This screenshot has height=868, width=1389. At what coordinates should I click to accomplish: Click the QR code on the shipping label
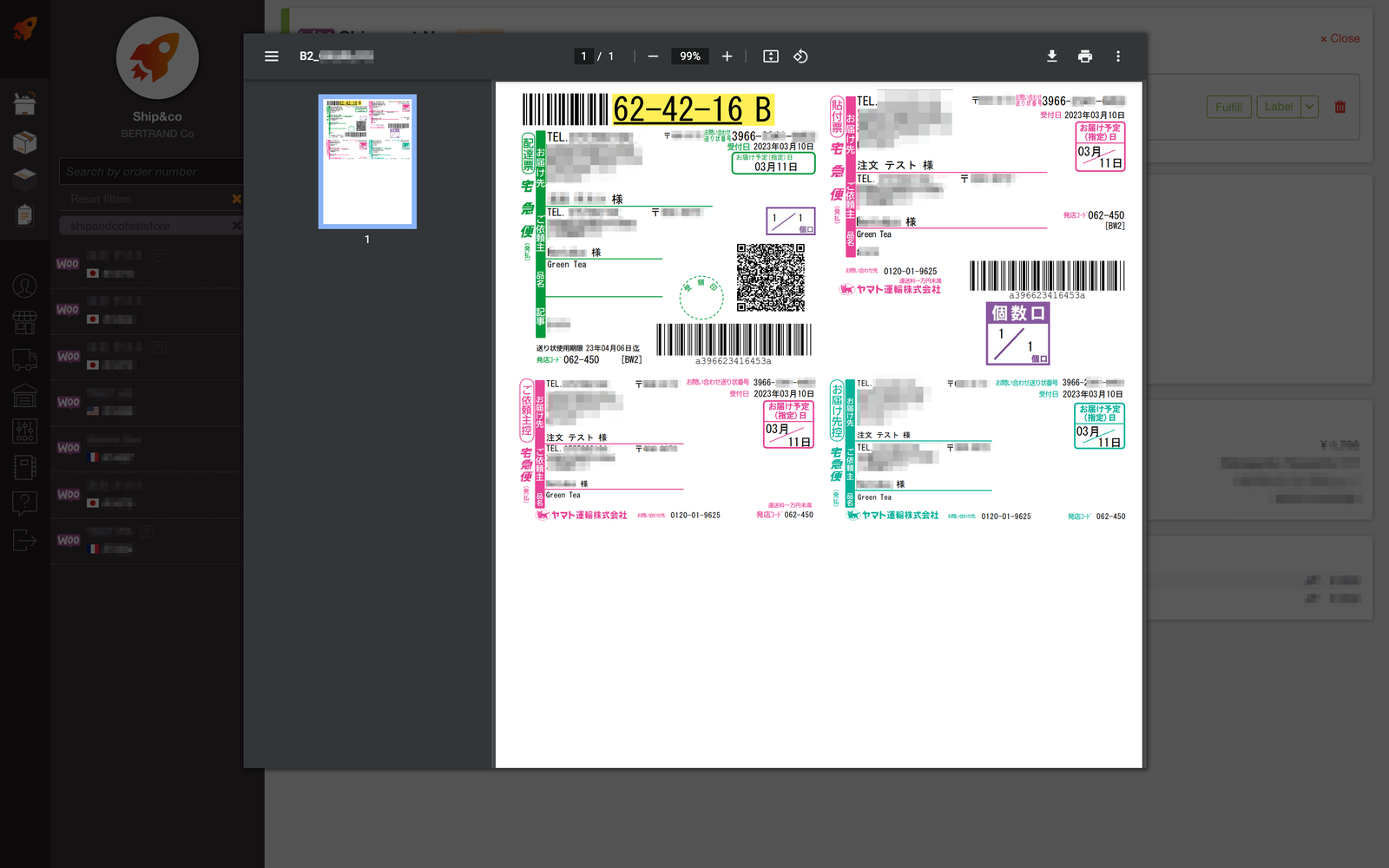(771, 278)
